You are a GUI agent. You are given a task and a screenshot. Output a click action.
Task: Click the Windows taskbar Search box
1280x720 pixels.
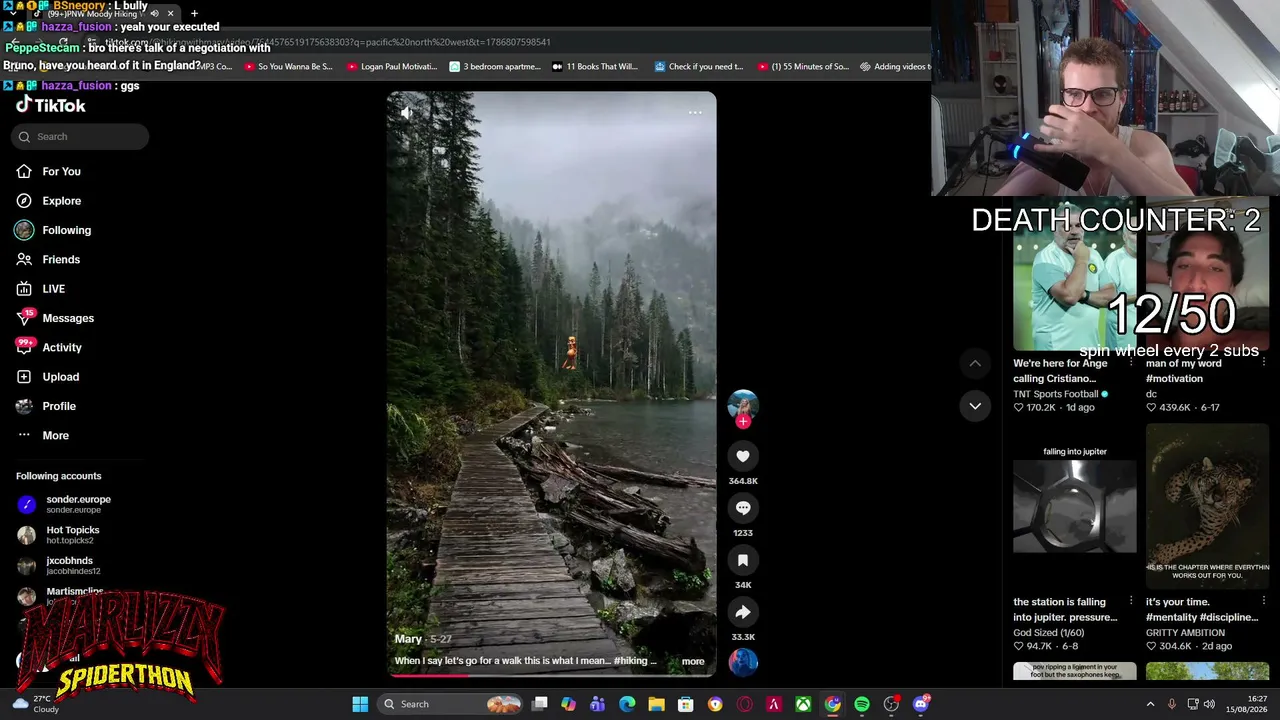tap(452, 704)
